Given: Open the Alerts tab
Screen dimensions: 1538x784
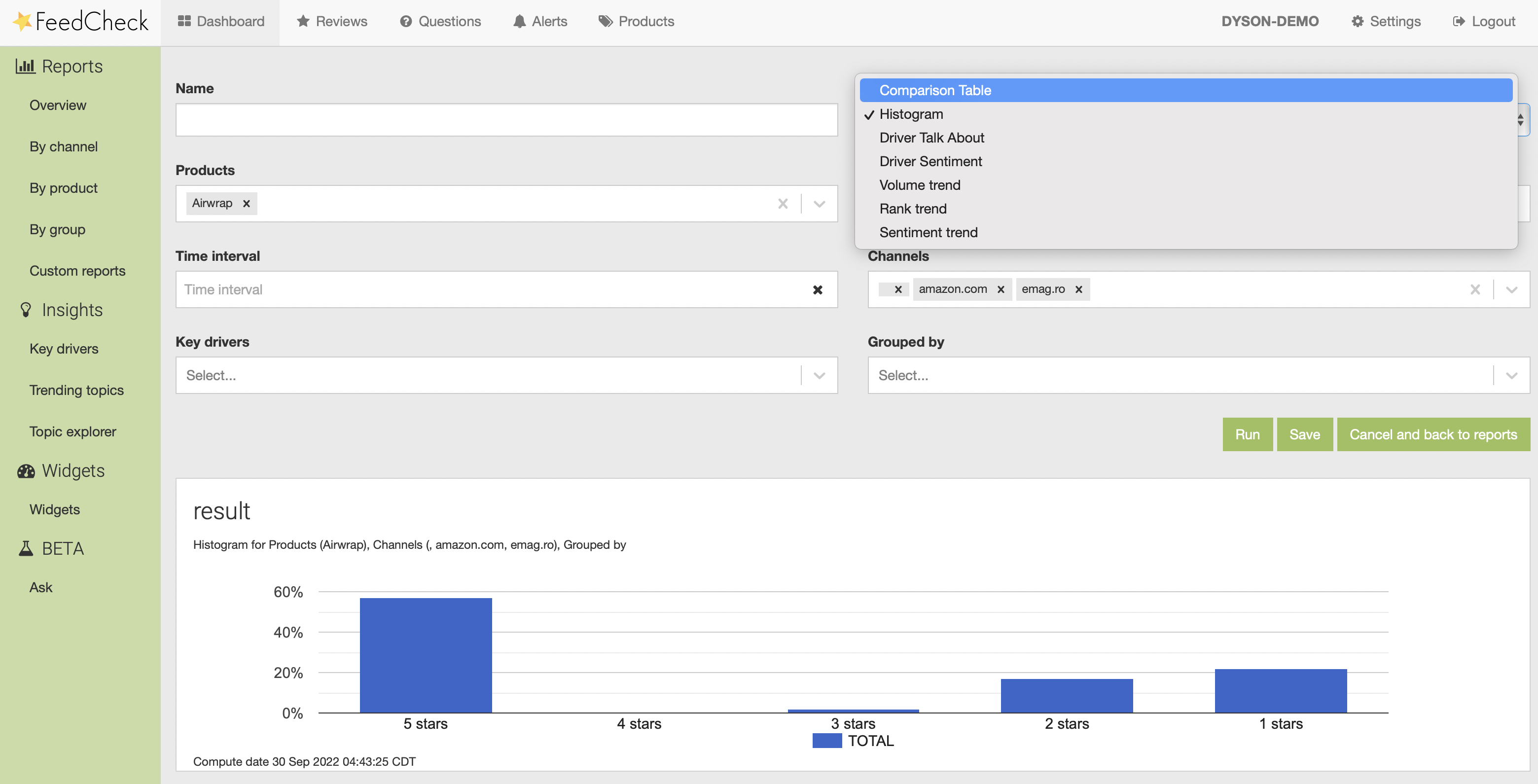Looking at the screenshot, I should coord(540,22).
